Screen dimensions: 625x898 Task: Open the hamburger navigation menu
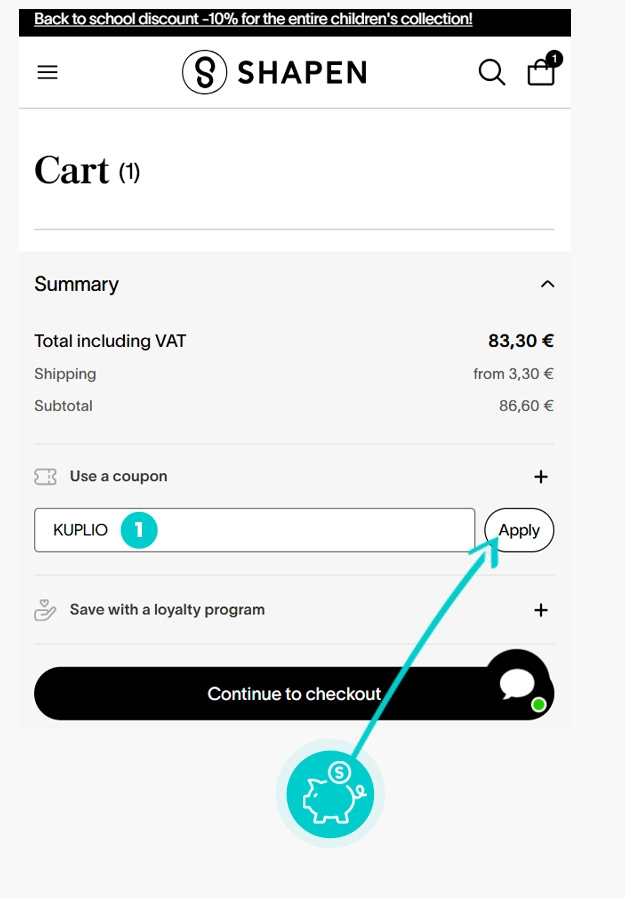point(47,72)
